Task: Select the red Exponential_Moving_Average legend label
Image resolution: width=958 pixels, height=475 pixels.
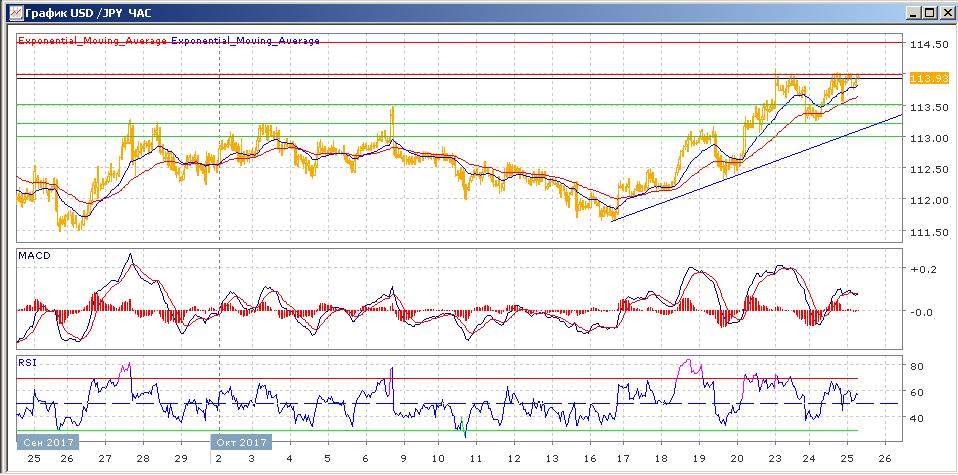Action: [93, 41]
